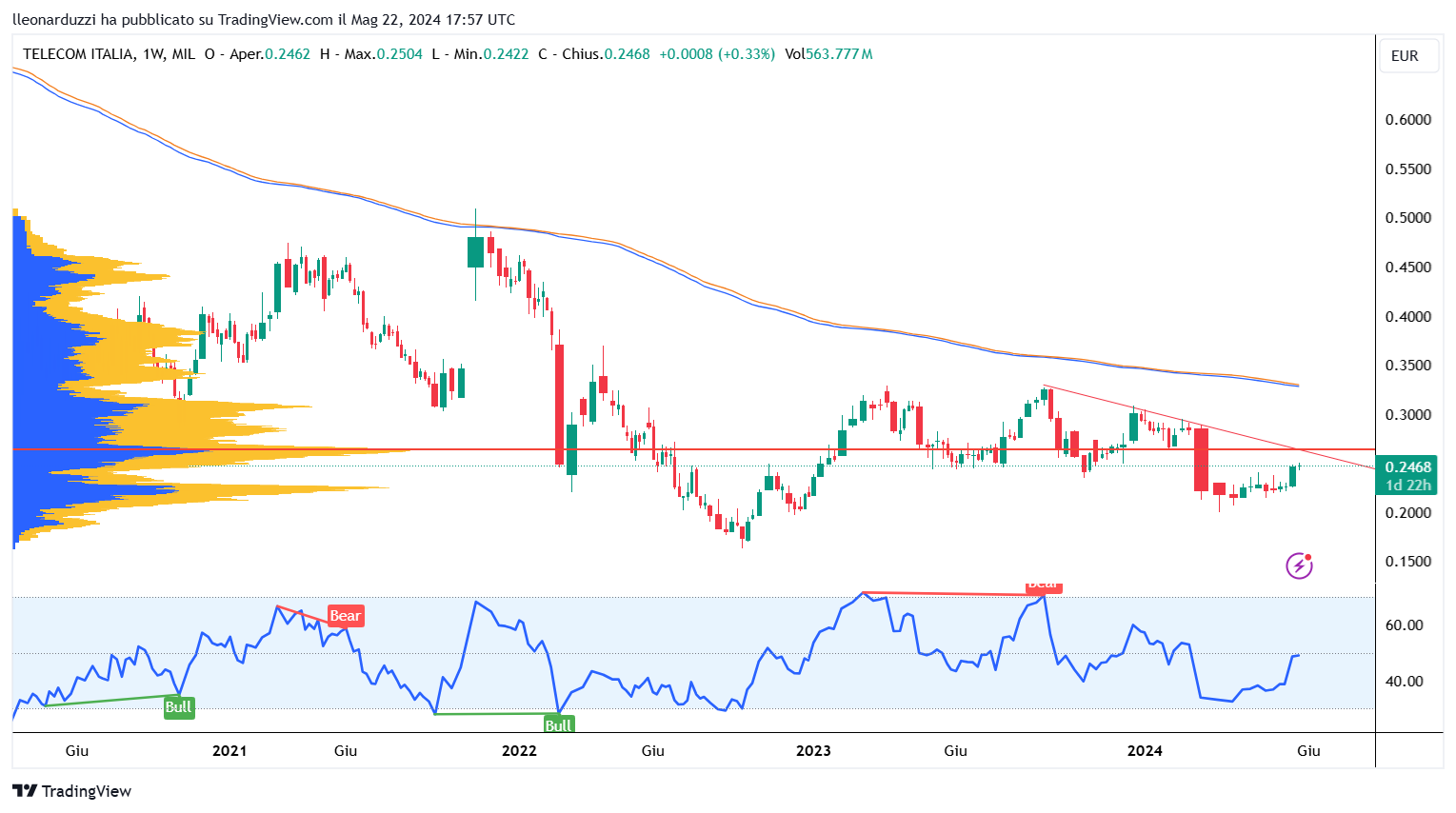Click the 1d 22h countdown label
The width and height of the screenshot is (1456, 813).
pos(1408,486)
